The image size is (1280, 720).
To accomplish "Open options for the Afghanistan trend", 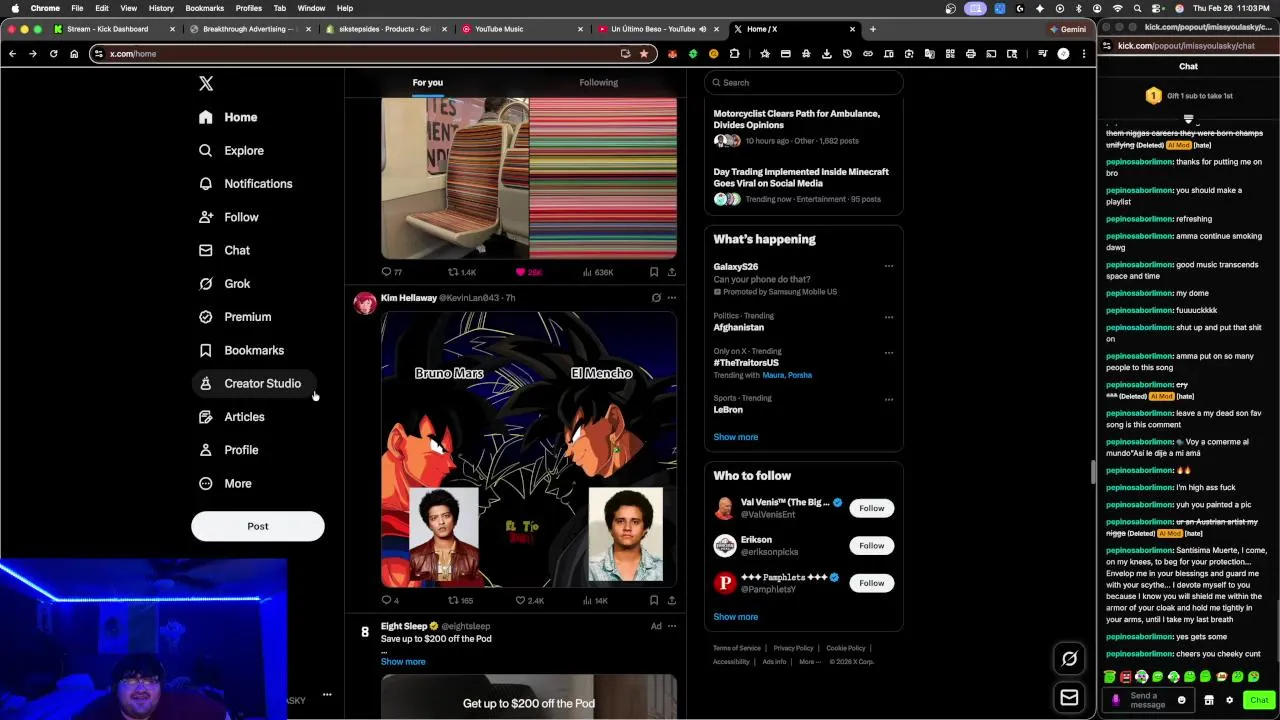I will (889, 317).
